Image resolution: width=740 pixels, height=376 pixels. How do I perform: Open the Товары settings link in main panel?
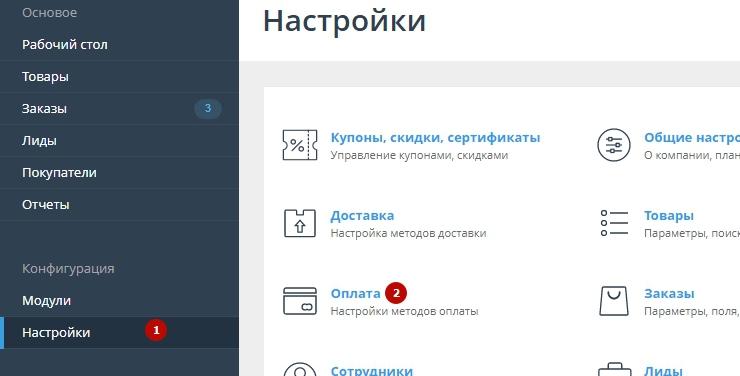click(x=669, y=216)
